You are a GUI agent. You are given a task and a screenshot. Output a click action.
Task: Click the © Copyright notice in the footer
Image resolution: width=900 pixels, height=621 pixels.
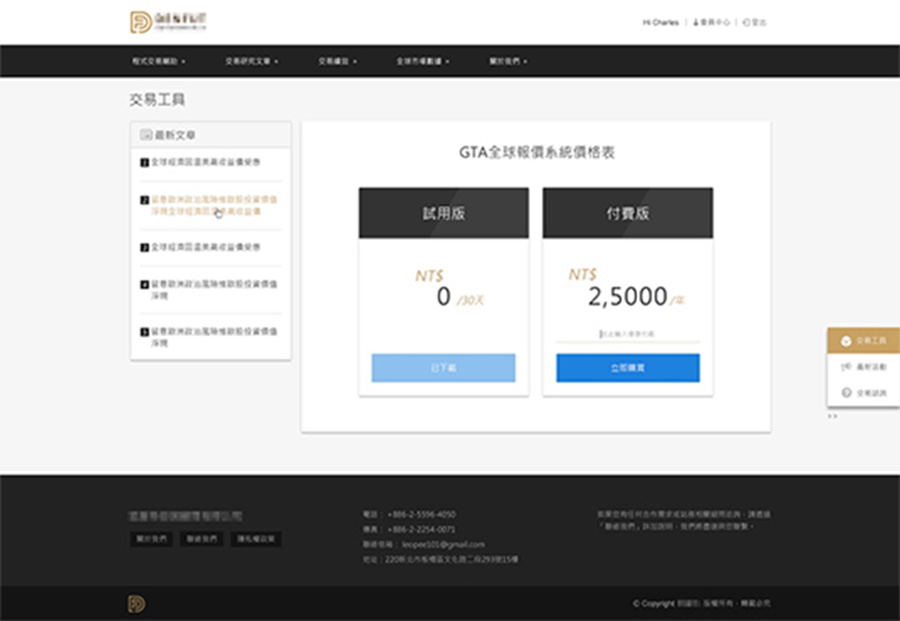(x=701, y=603)
